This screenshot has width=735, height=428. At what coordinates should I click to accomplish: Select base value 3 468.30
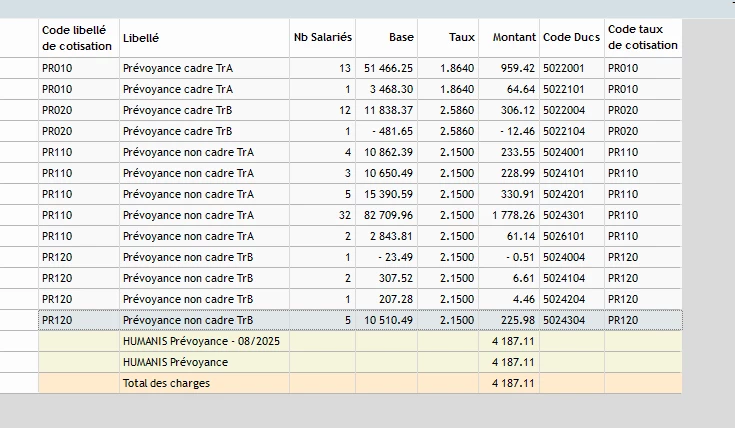(x=391, y=90)
